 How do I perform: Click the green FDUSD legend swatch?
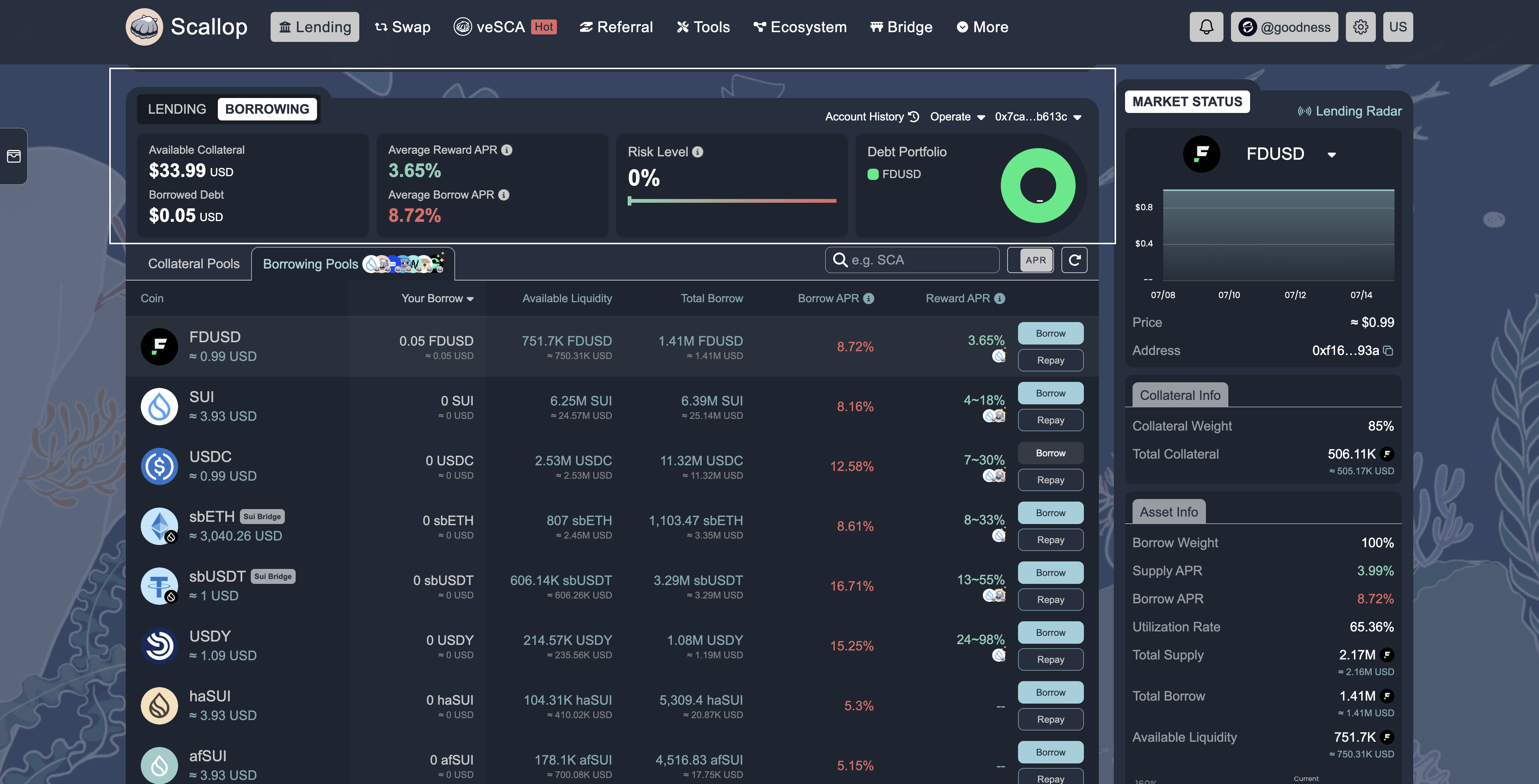tap(873, 174)
